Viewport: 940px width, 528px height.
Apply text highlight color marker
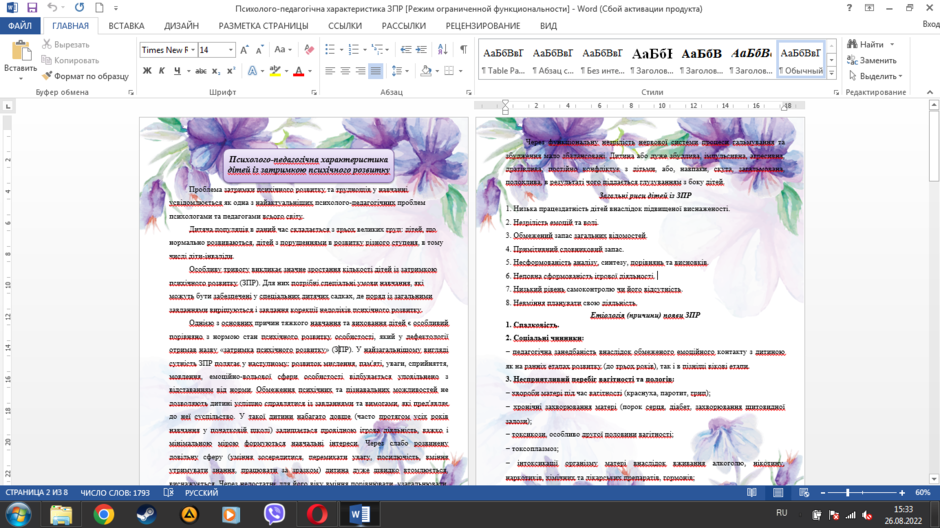[x=275, y=71]
